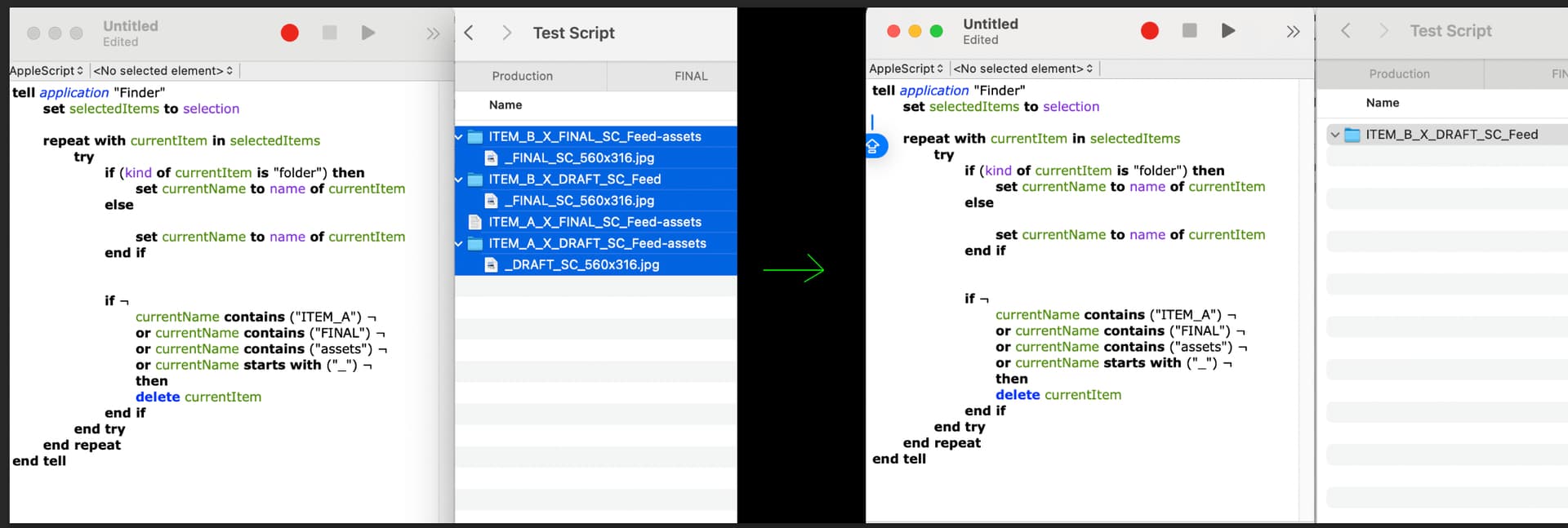This screenshot has height=528, width=1568.
Task: Click the blue script assistant bubble in the right editor
Action: (873, 146)
